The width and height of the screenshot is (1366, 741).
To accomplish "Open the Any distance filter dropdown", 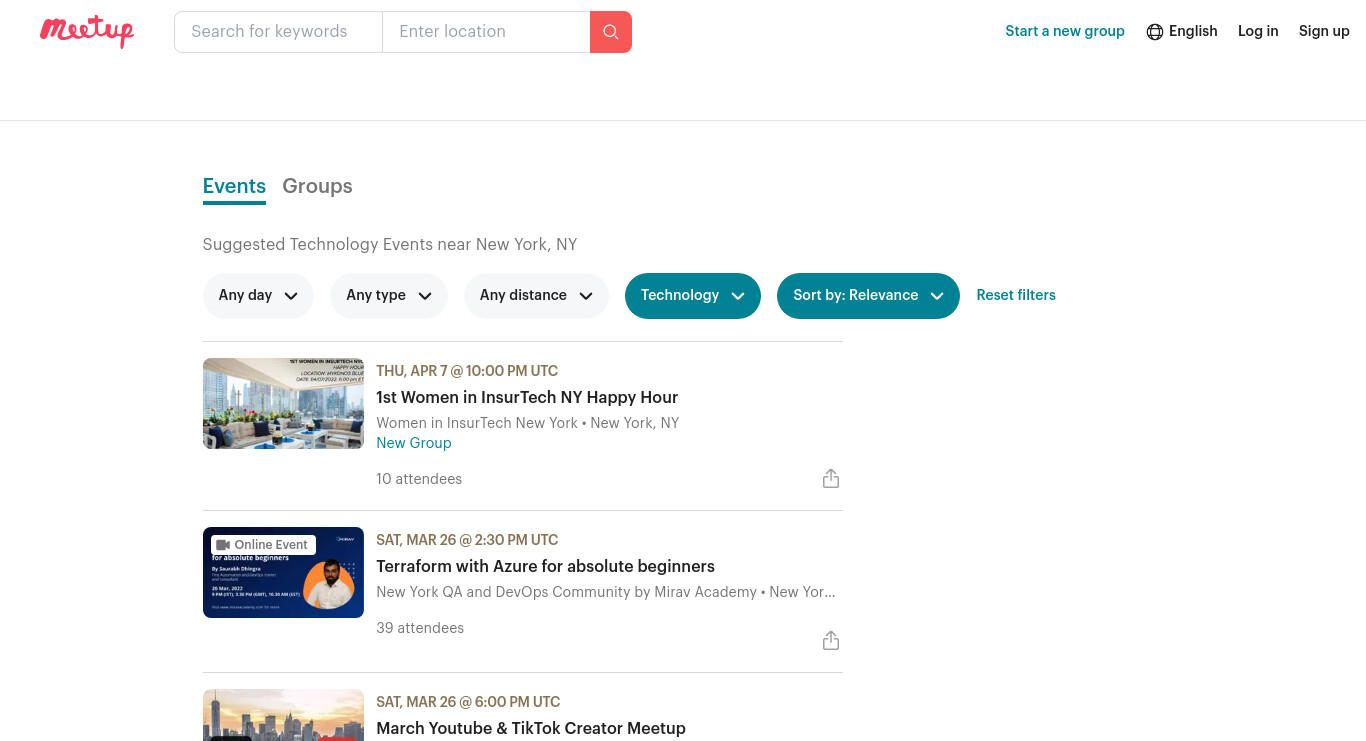I will pos(536,296).
